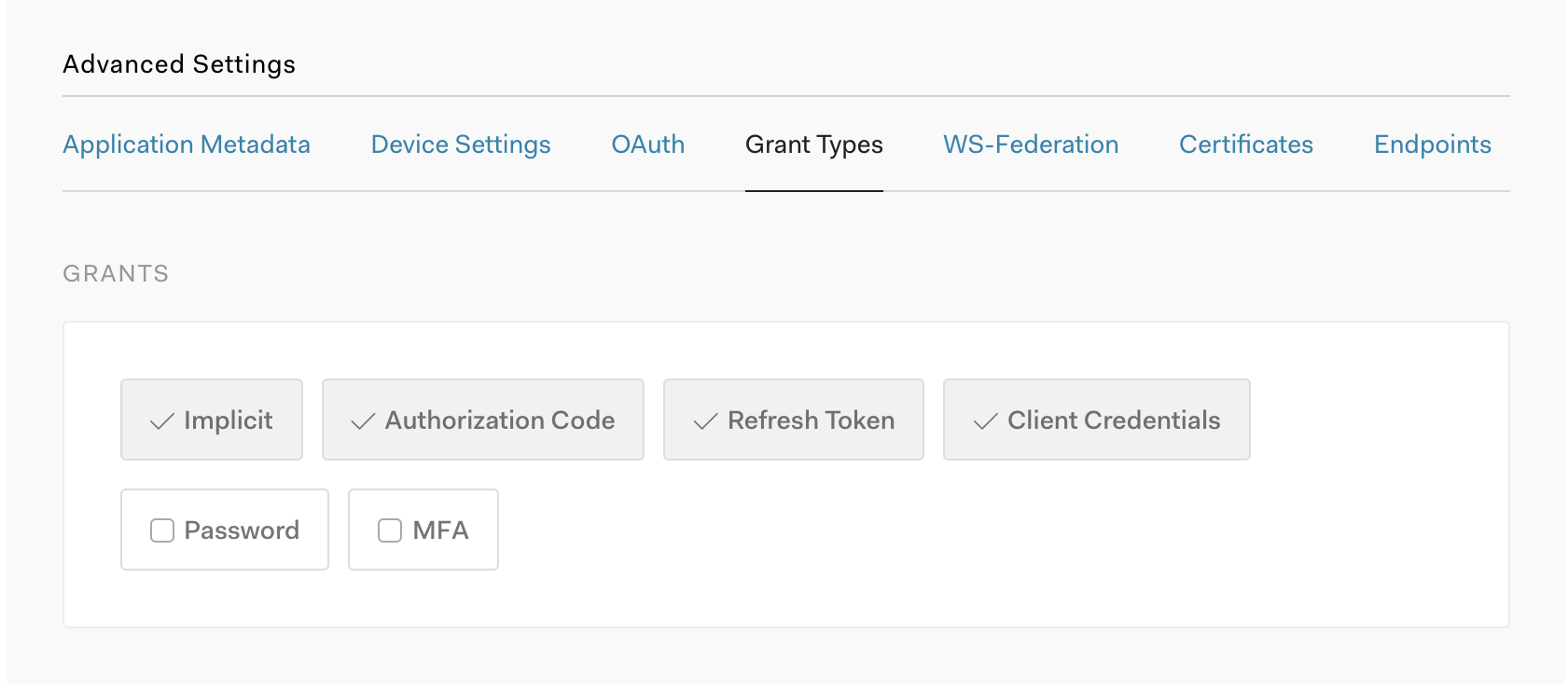Image resolution: width=1568 pixels, height=688 pixels.
Task: Select the Grant Types tab
Action: (x=813, y=144)
